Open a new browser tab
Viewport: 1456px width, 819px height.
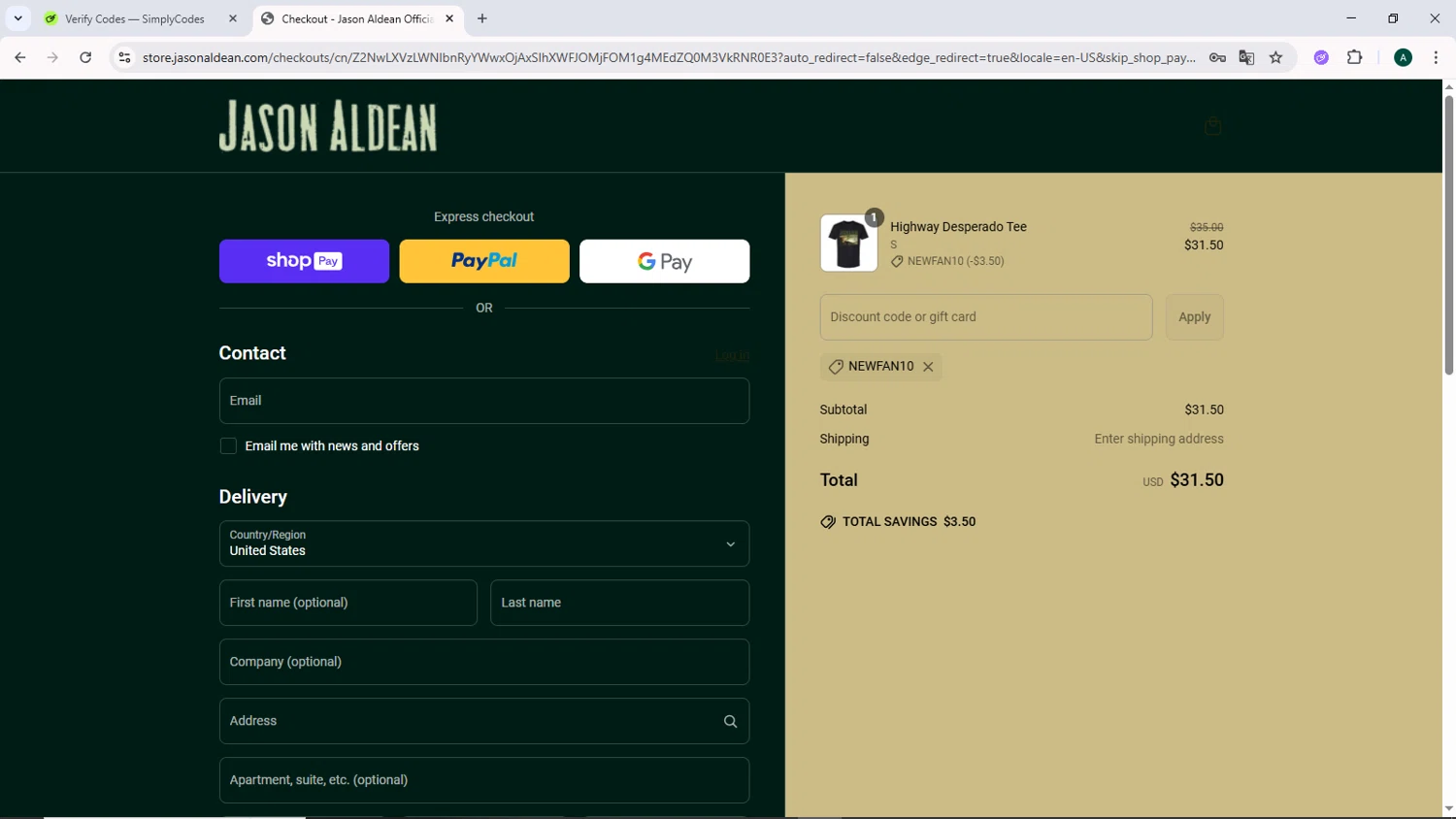pyautogui.click(x=482, y=18)
